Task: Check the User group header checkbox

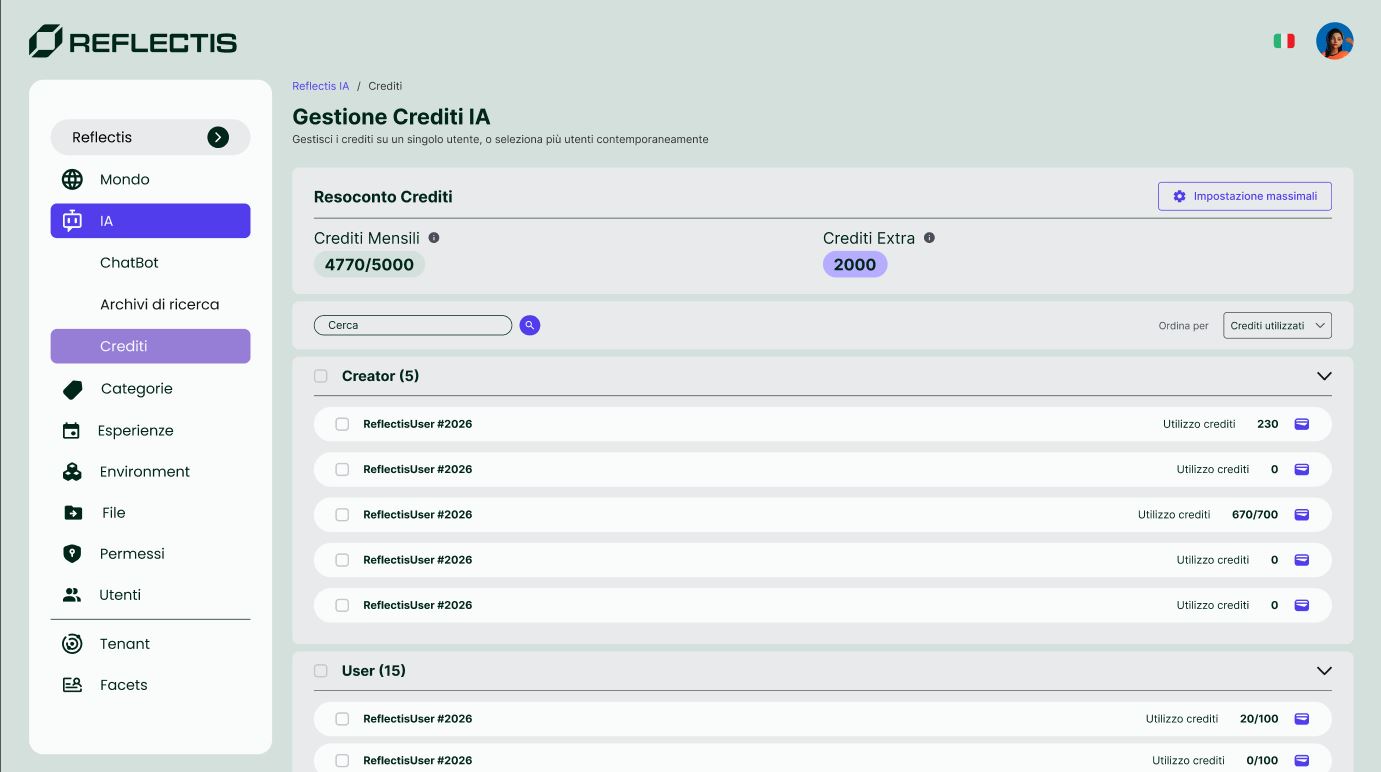Action: (x=320, y=670)
